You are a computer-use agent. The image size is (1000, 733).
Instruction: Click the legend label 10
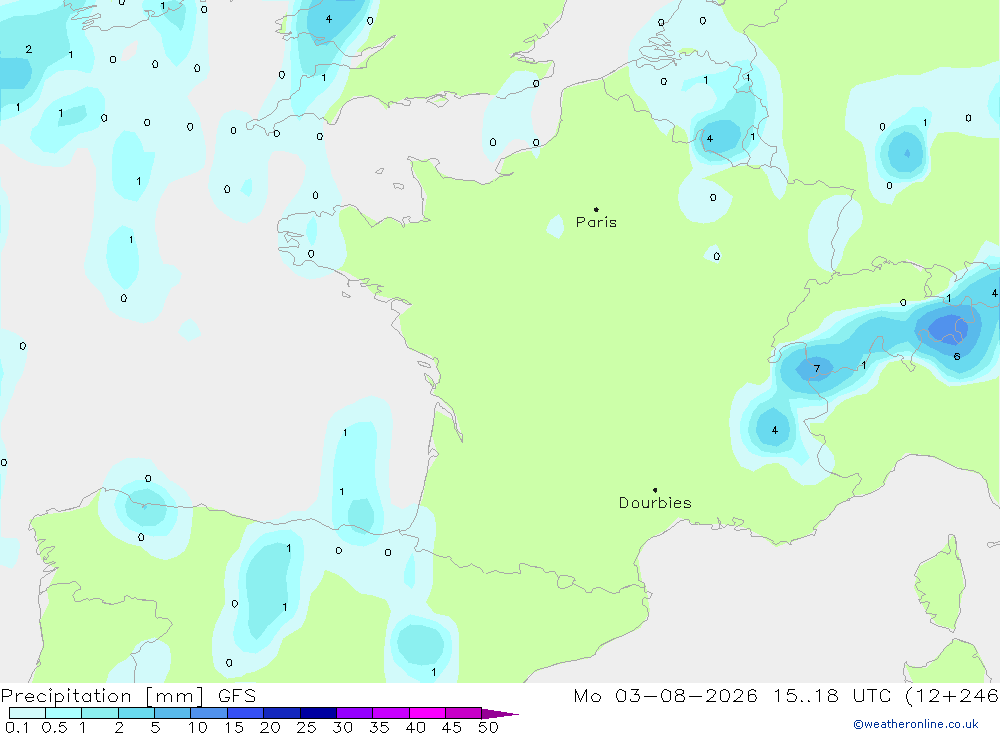click(197, 727)
